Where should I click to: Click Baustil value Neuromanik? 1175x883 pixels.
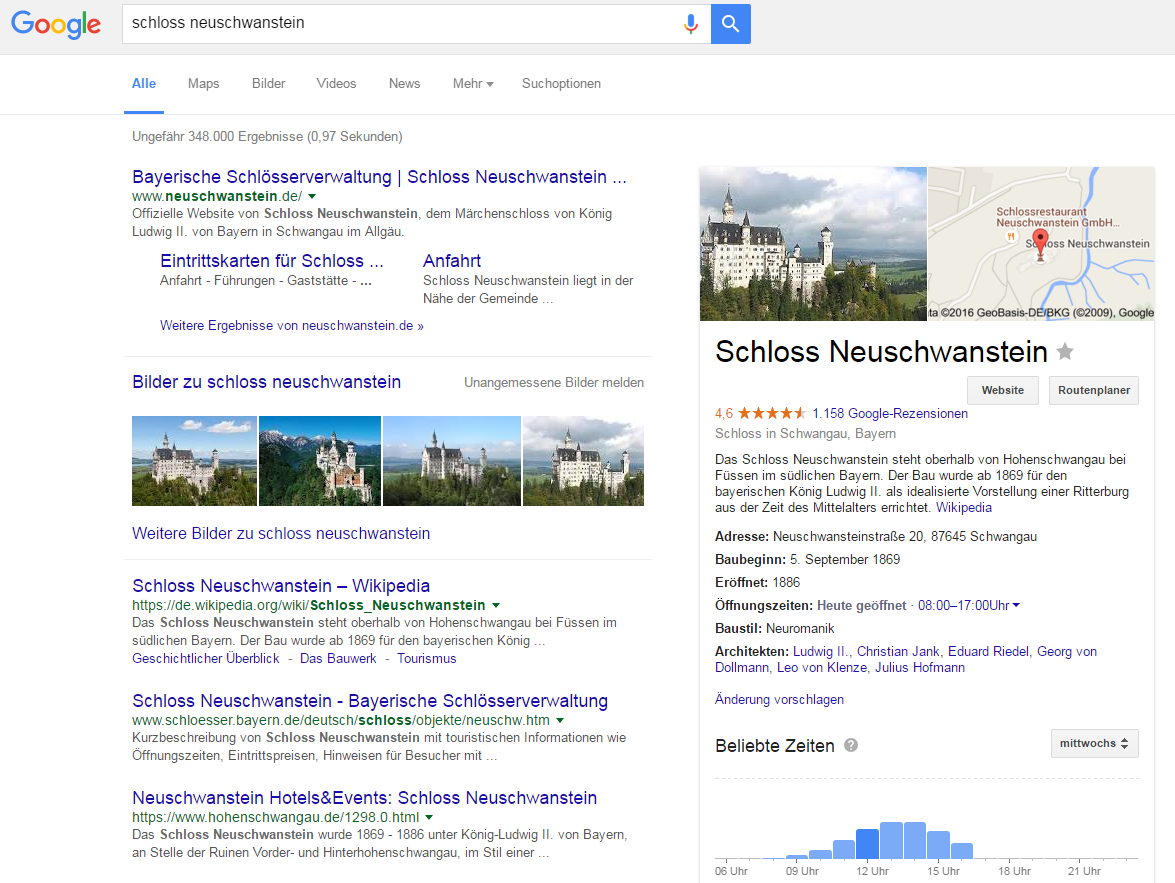(800, 629)
